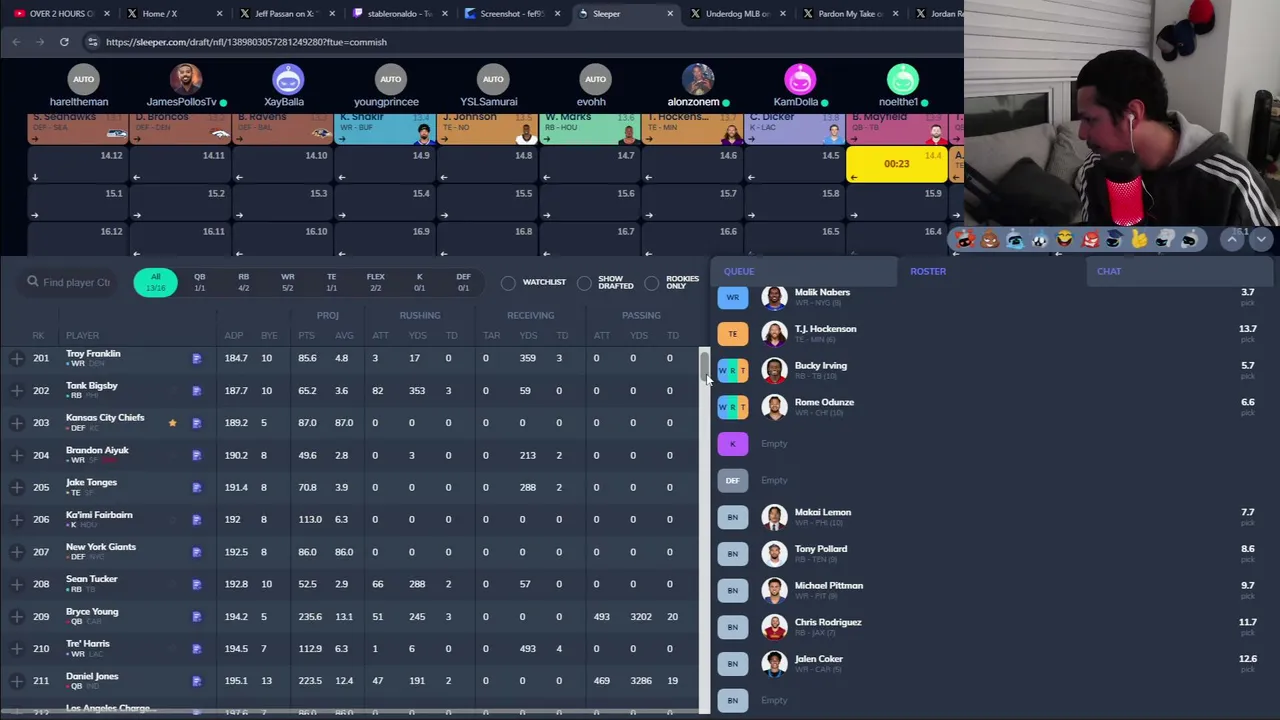Add Ka'imi Fairbairn via the plus icon
This screenshot has height=720, width=1280.
[16, 519]
